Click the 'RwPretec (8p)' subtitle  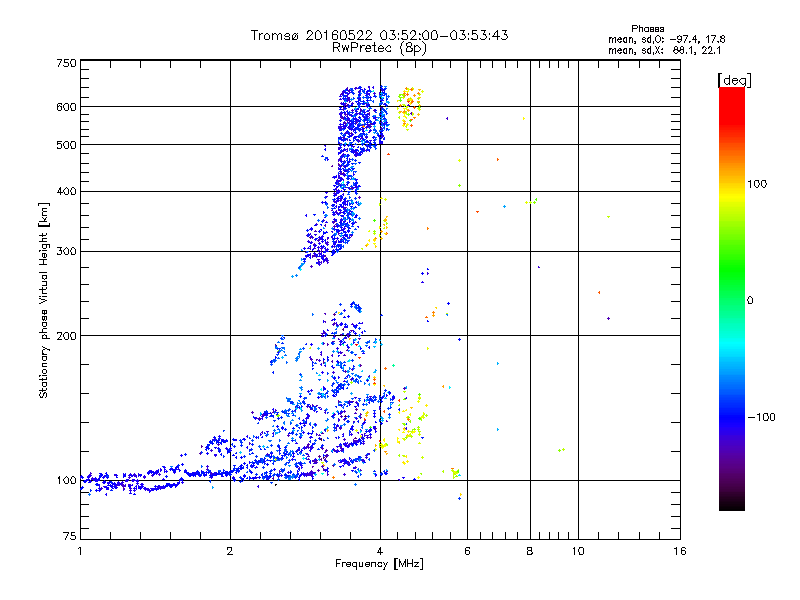[x=379, y=48]
